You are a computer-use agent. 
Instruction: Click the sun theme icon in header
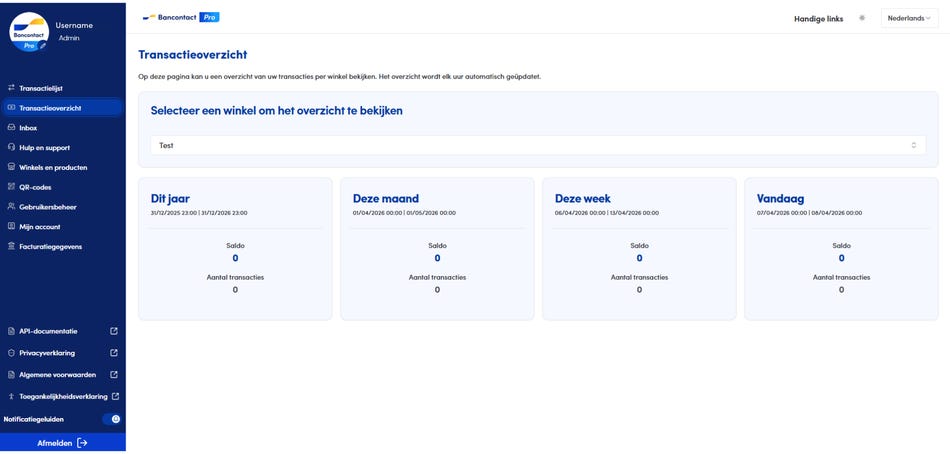coord(862,18)
